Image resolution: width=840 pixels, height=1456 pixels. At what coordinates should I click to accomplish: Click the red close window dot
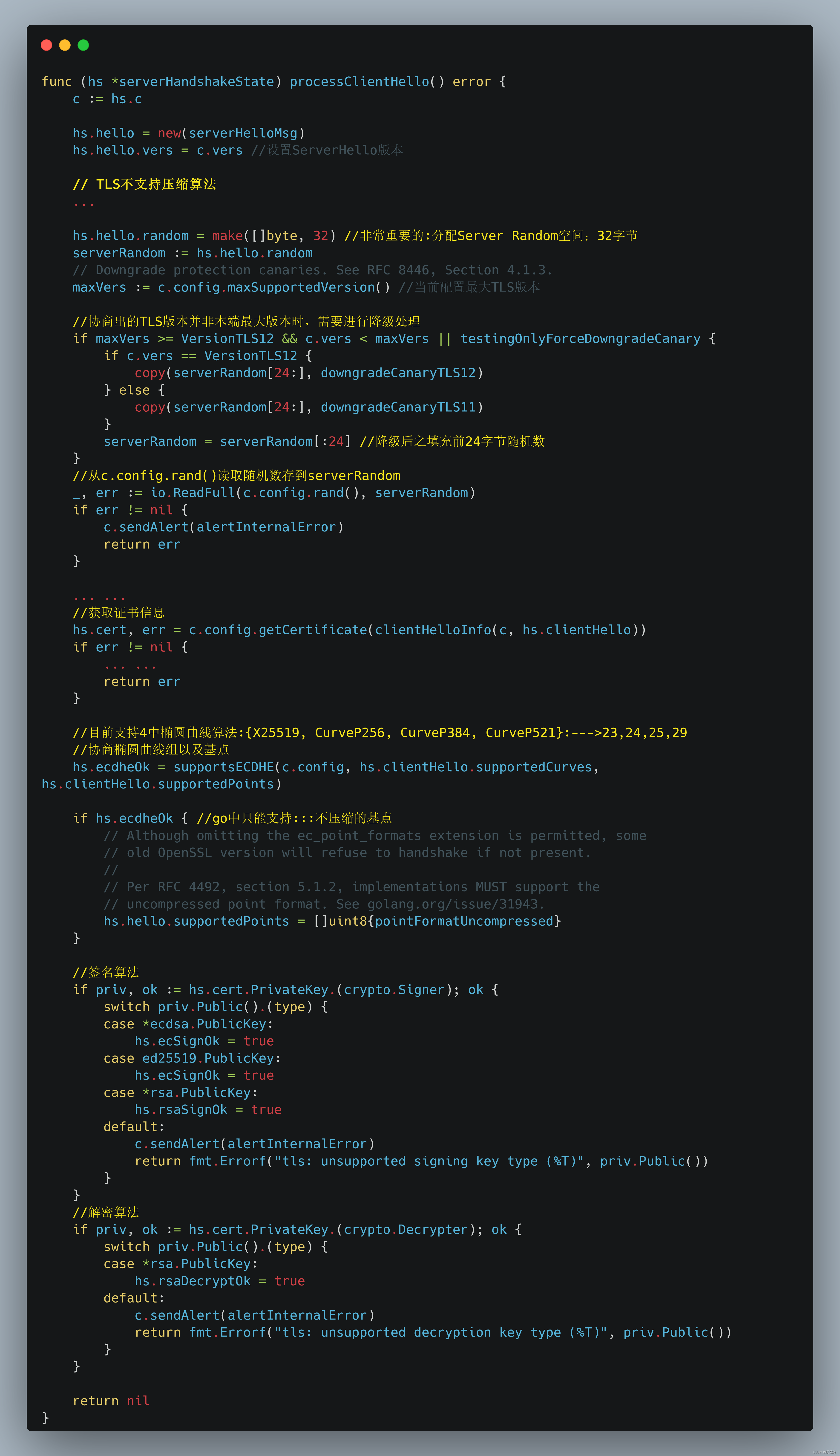47,45
